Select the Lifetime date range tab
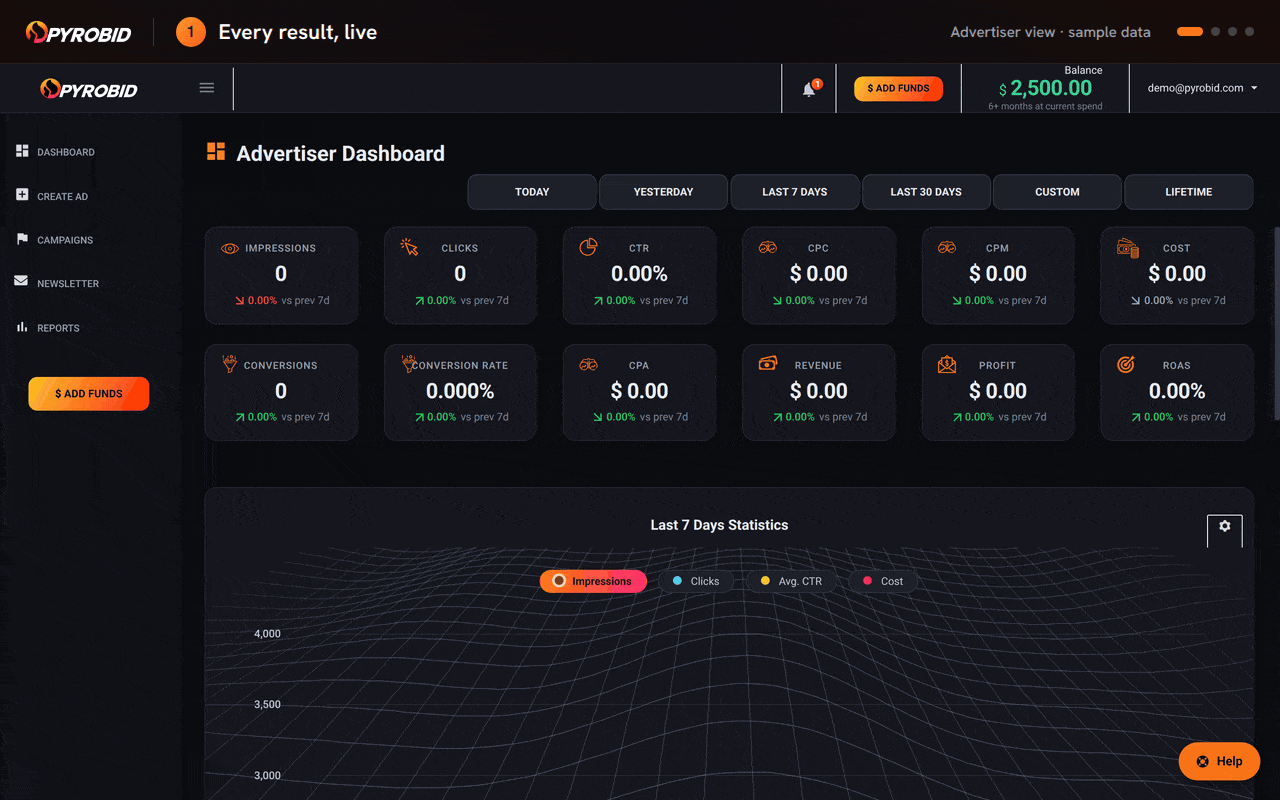Viewport: 1280px width, 800px height. 1189,192
